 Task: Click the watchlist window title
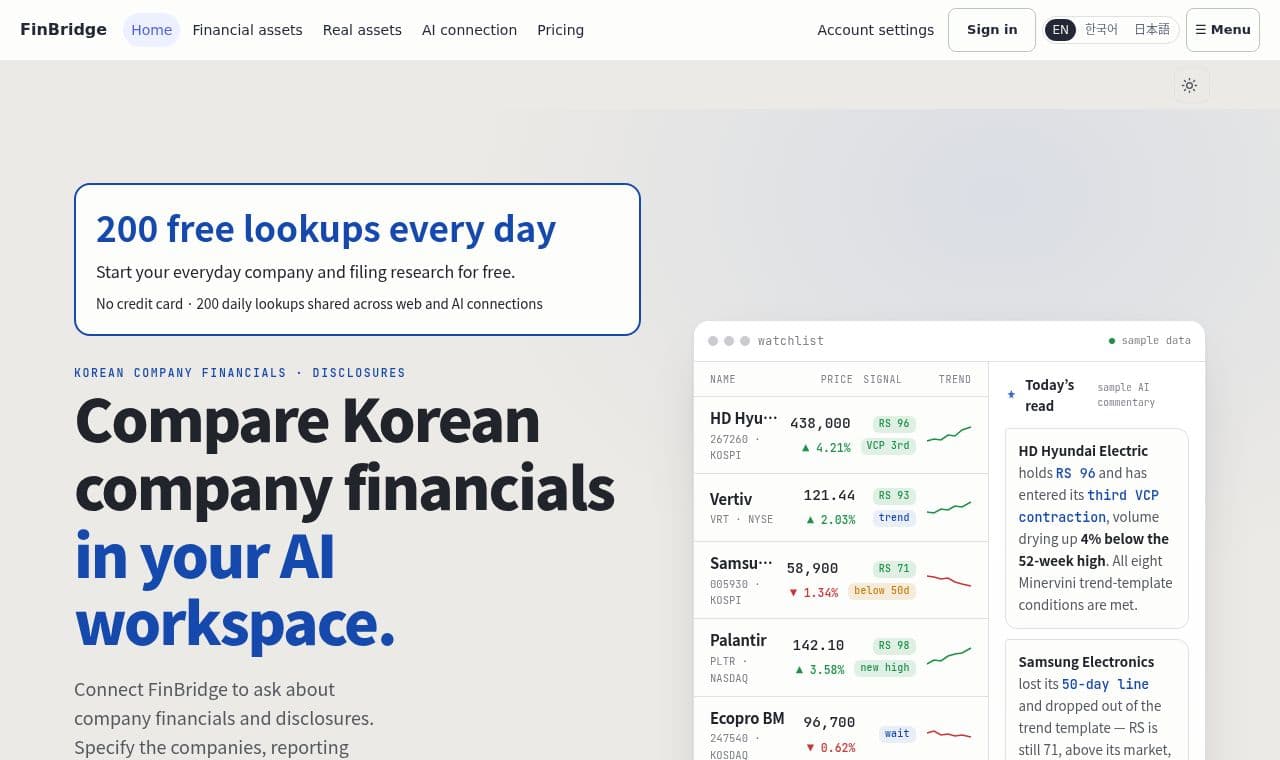click(x=791, y=341)
